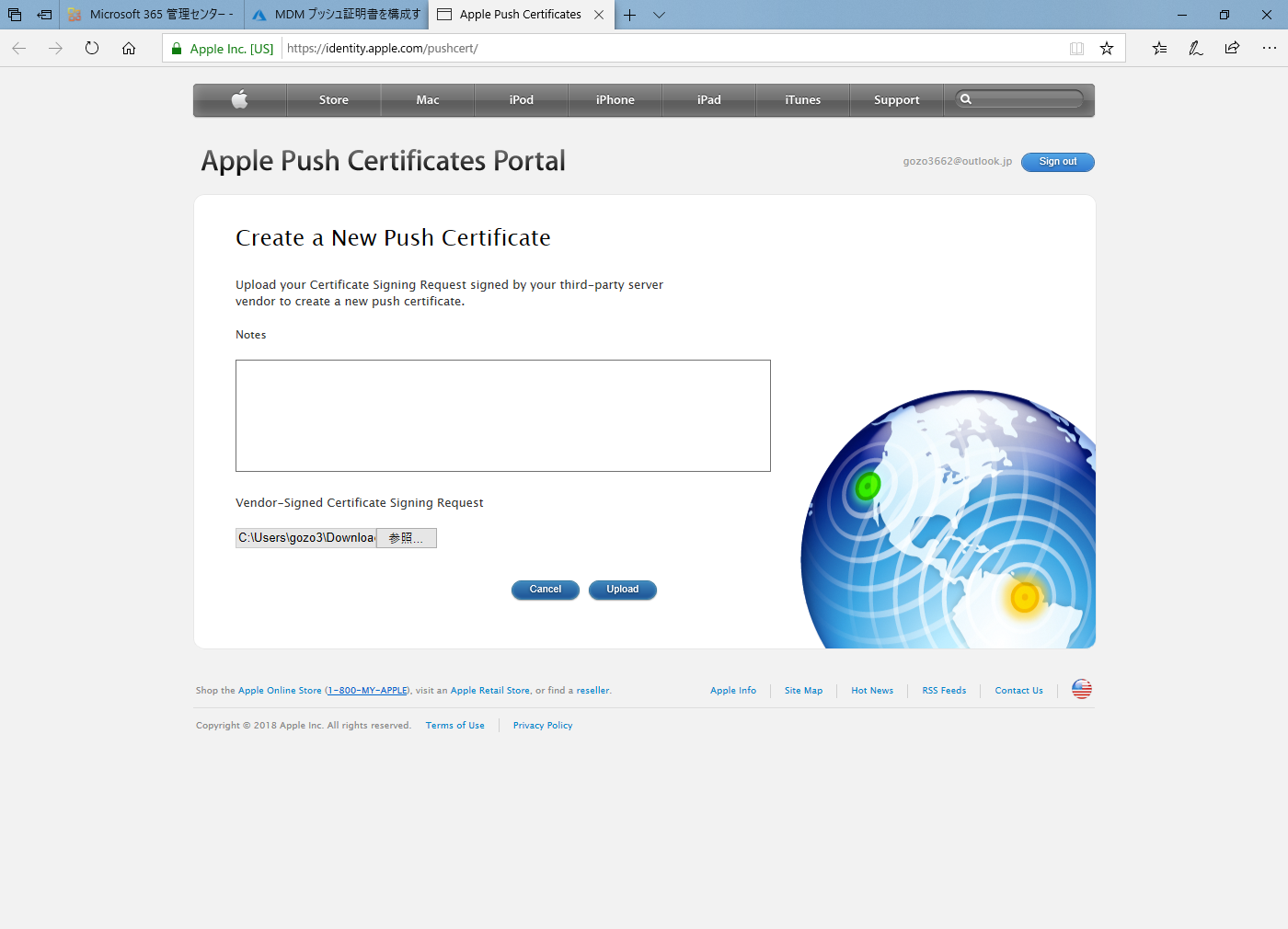Close the Apple Push Certificates tab
This screenshot has height=929, width=1288.
(x=599, y=15)
